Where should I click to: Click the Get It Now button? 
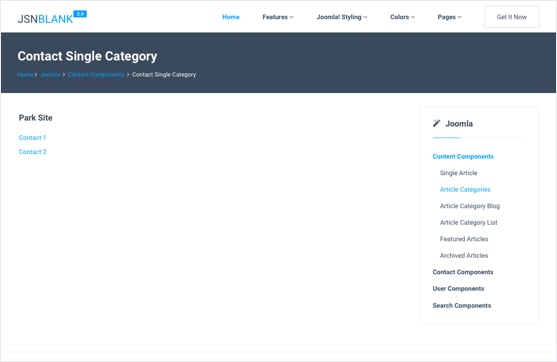point(512,17)
